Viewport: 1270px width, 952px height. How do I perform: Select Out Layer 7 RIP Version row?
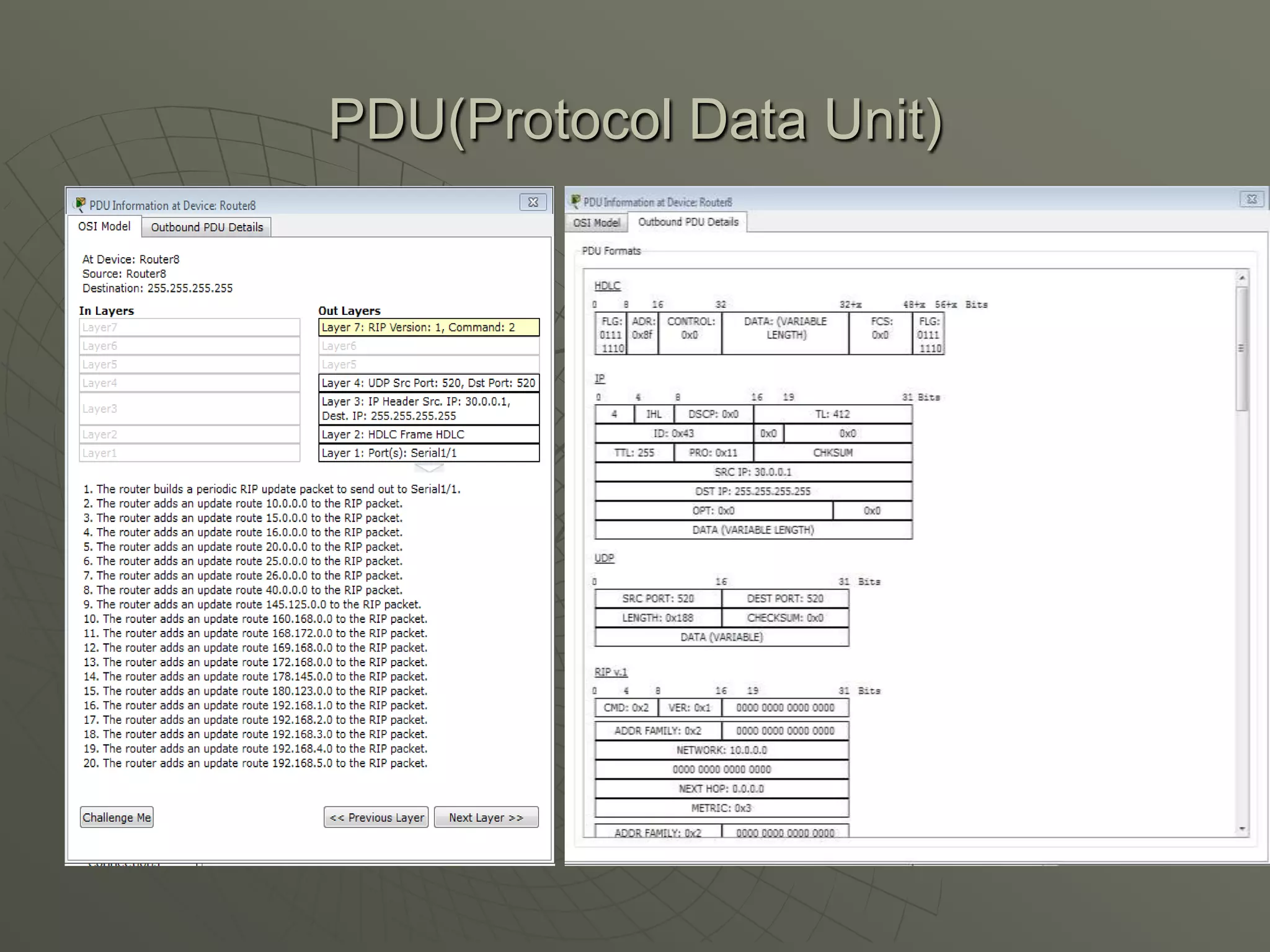pos(429,327)
